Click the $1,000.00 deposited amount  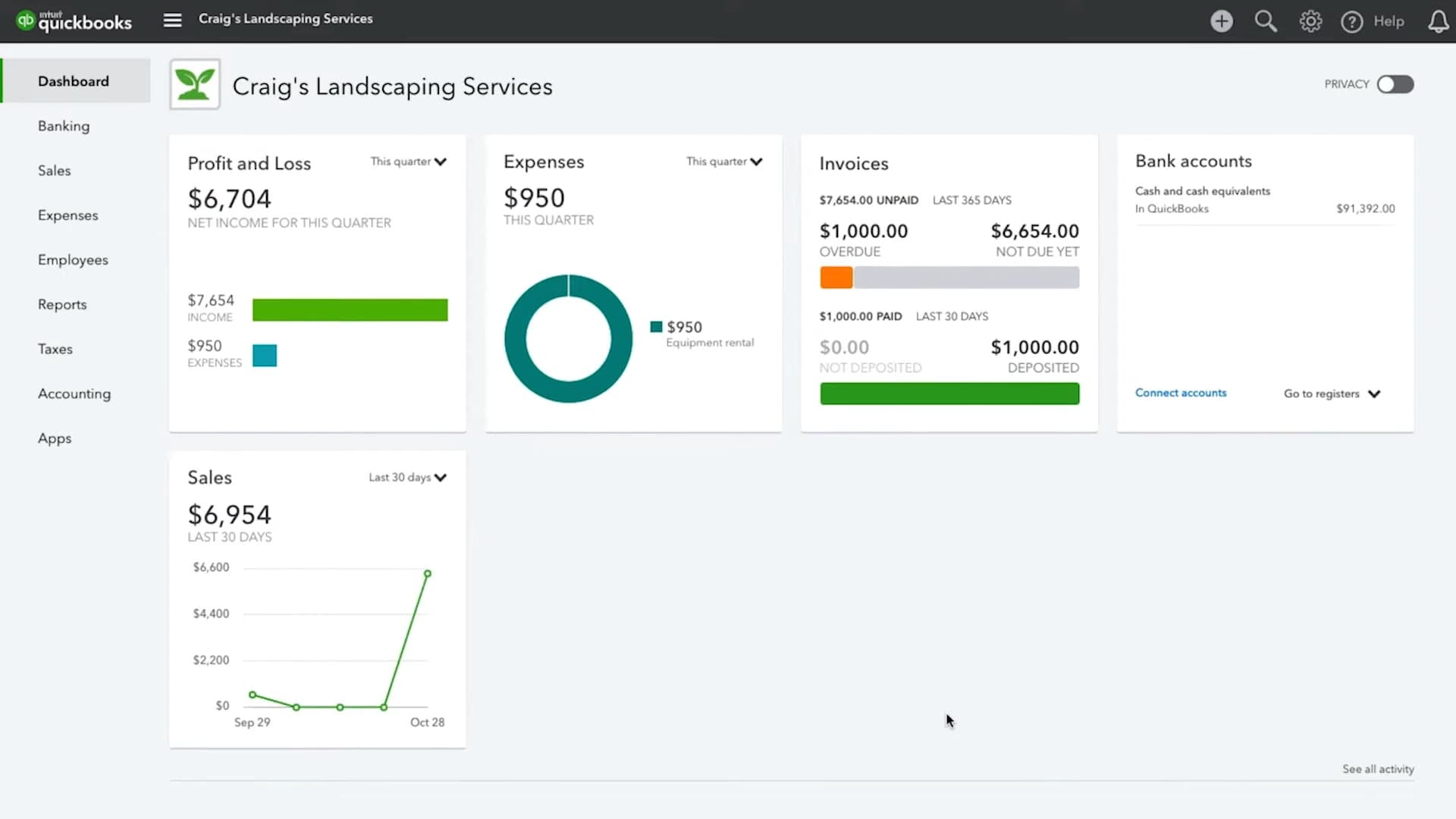pos(1034,347)
